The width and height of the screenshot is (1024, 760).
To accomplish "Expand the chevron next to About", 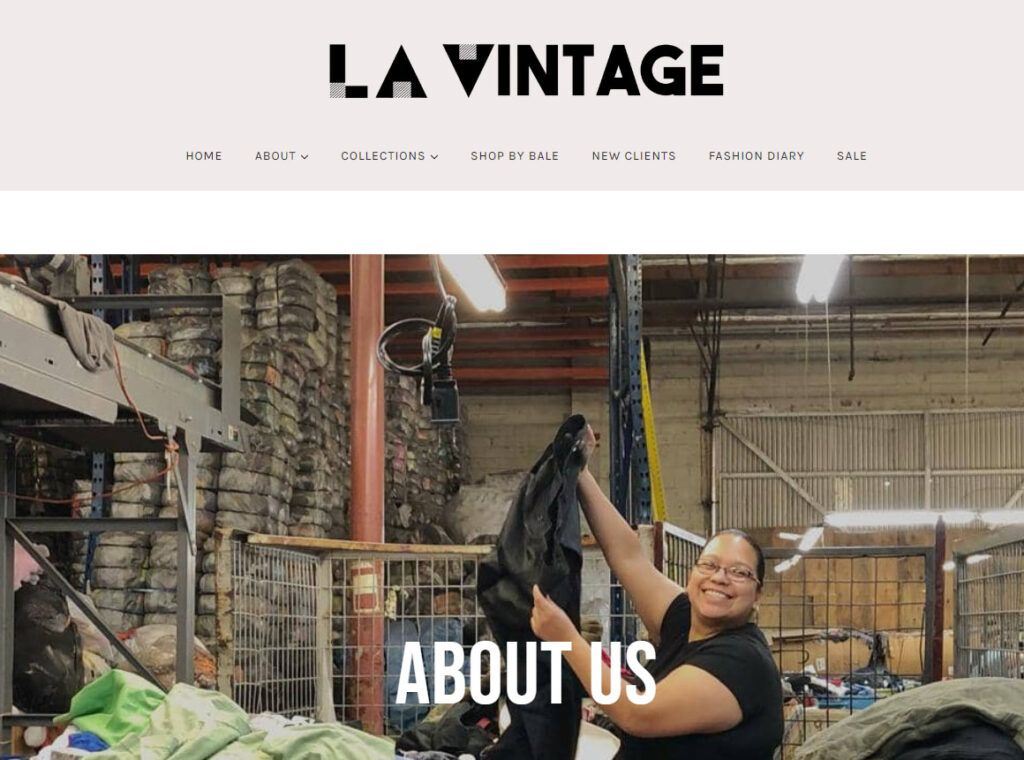I will point(304,157).
